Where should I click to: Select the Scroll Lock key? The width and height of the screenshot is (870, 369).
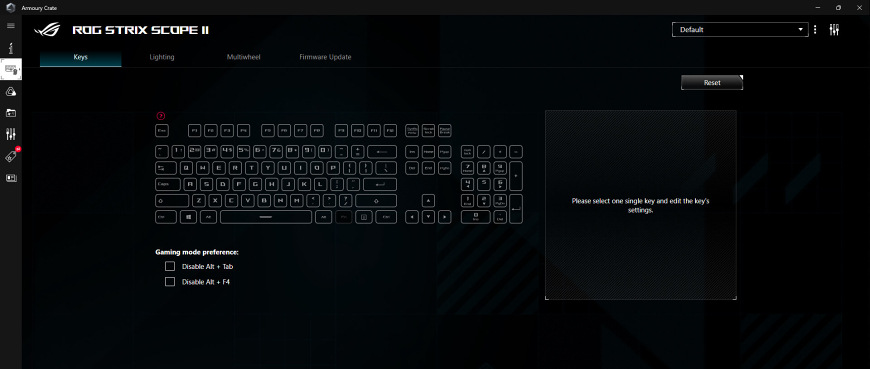[x=428, y=130]
